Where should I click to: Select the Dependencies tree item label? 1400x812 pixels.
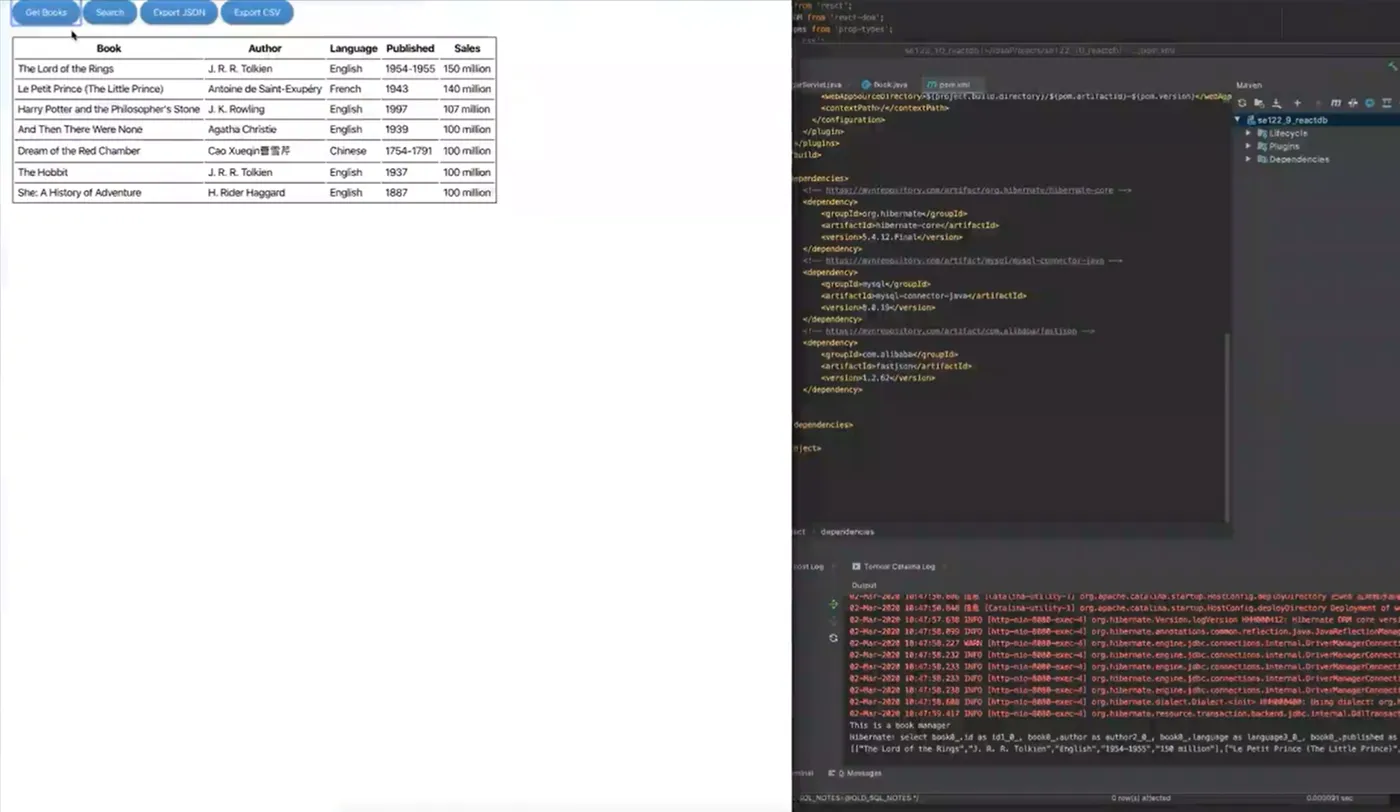(1299, 159)
